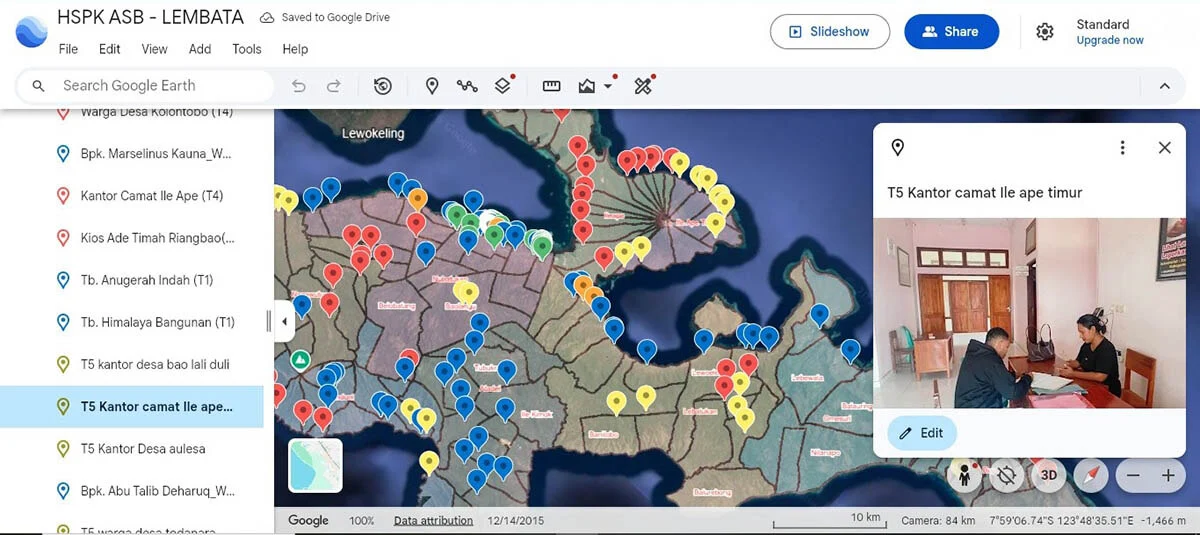Open historical imagery clock icon
Viewport: 1200px width, 535px height.
point(383,86)
